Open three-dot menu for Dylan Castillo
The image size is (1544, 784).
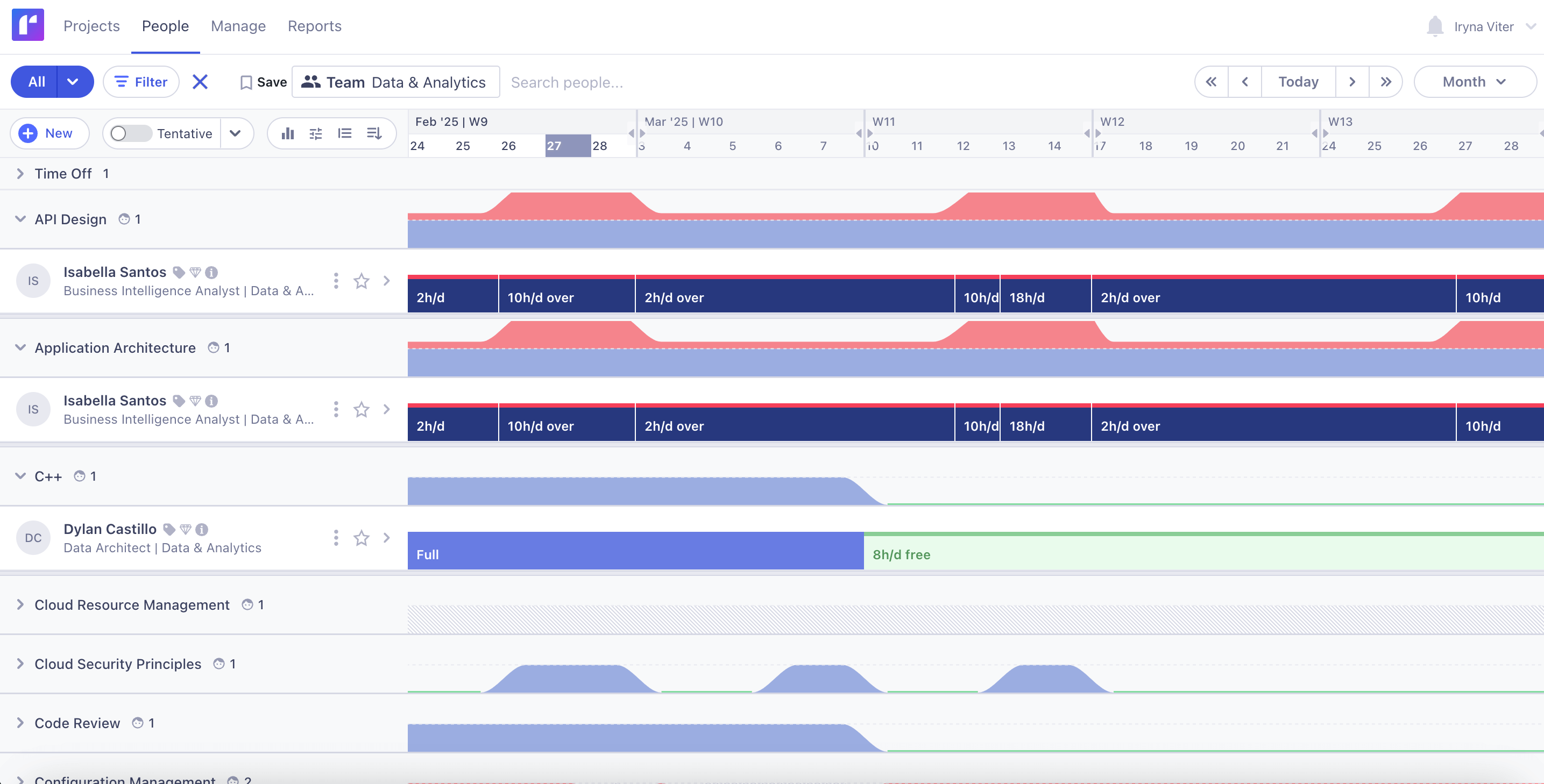[x=336, y=538]
